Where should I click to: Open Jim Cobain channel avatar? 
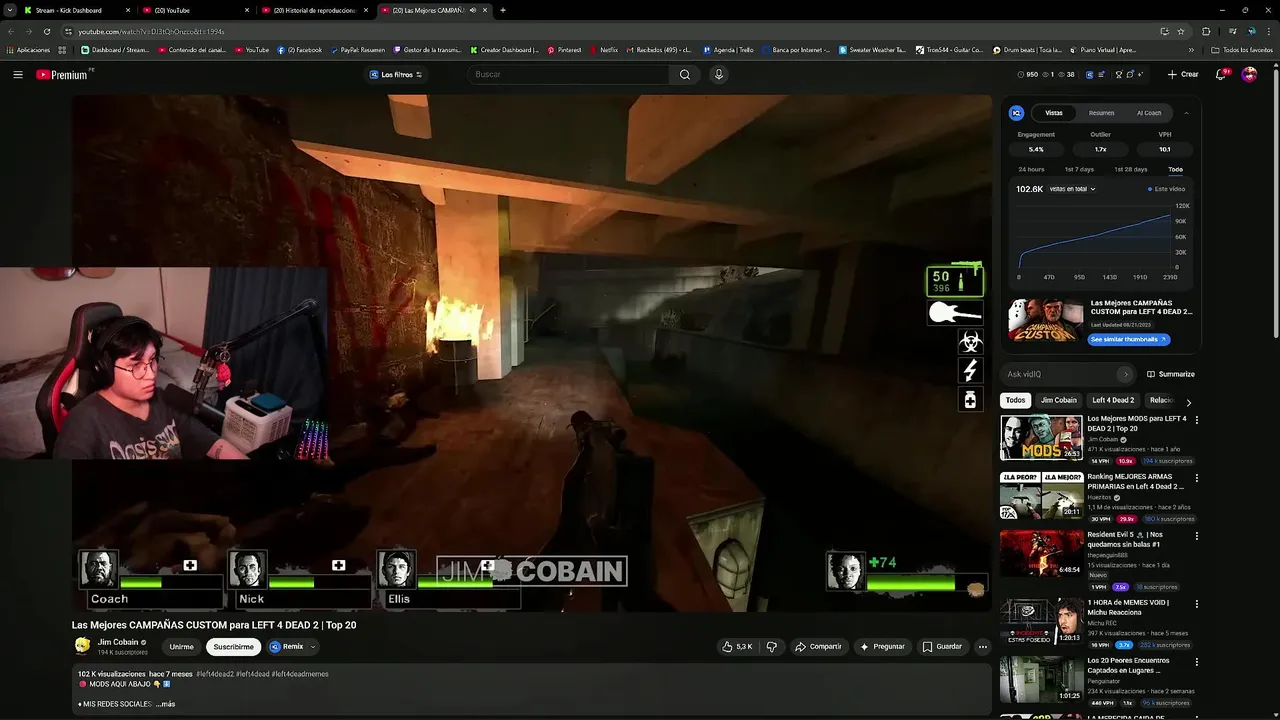(x=82, y=646)
